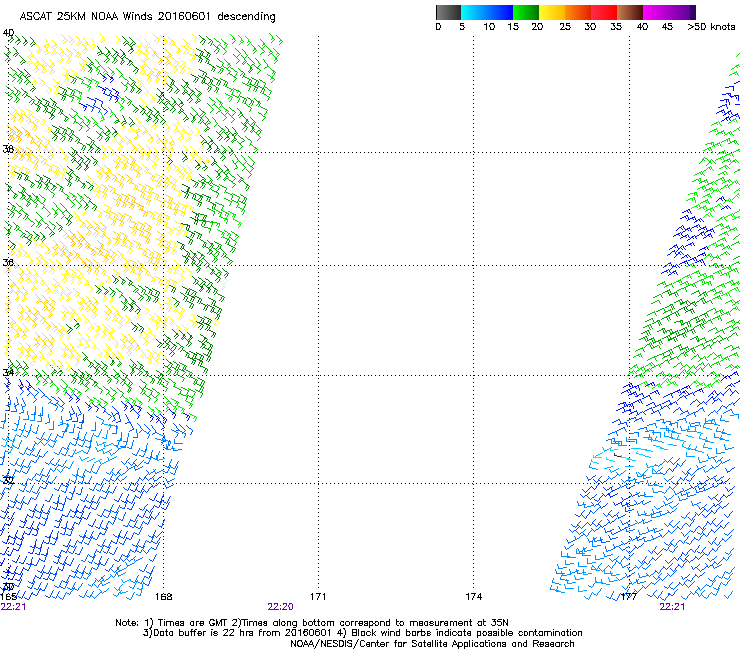Click the NOAA/NESDIS credit line
Image resolution: width=740 pixels, height=650 pixels.
[432, 644]
